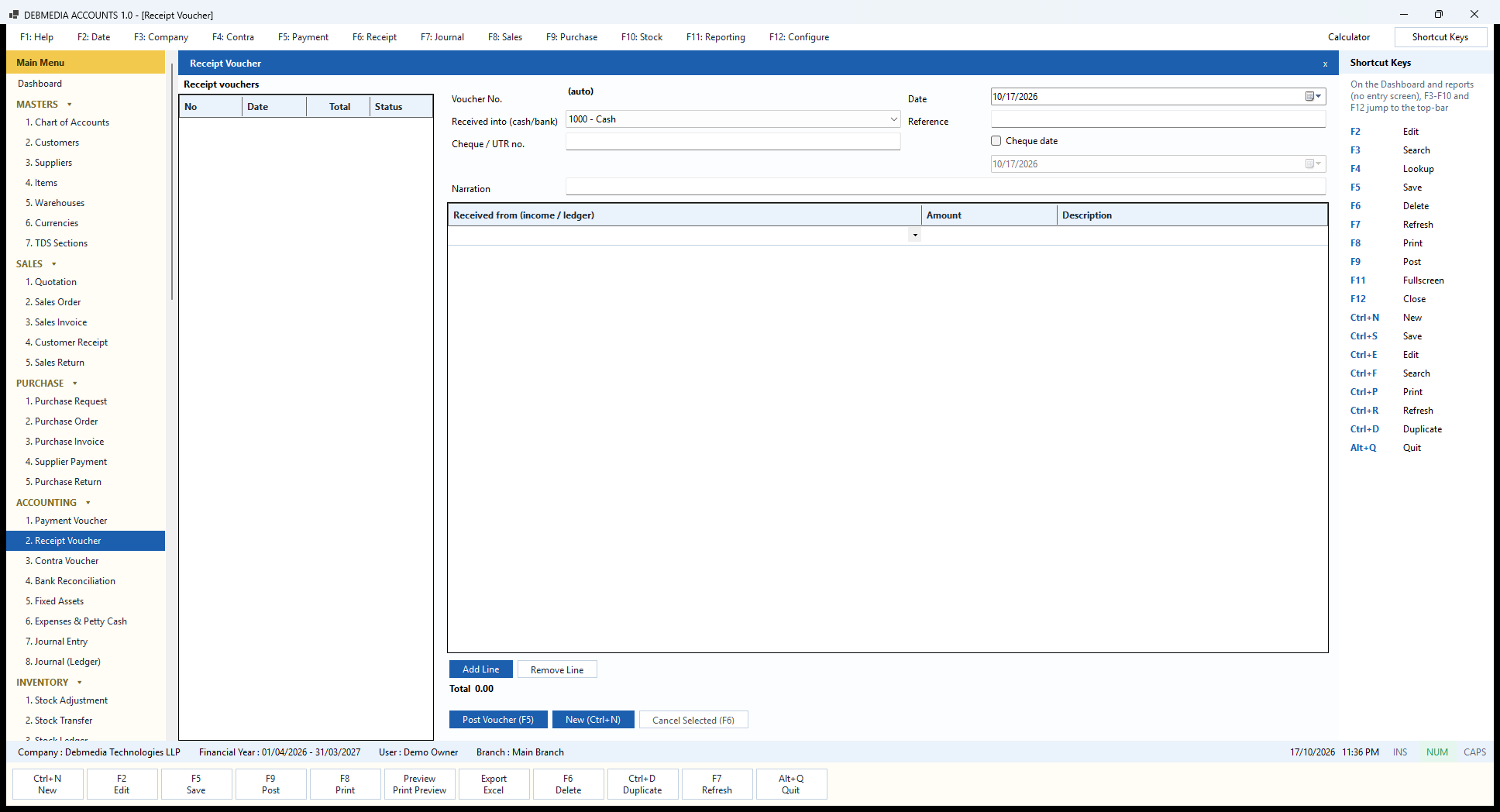Open the F3: Company menu
1500x812 pixels.
tap(161, 37)
